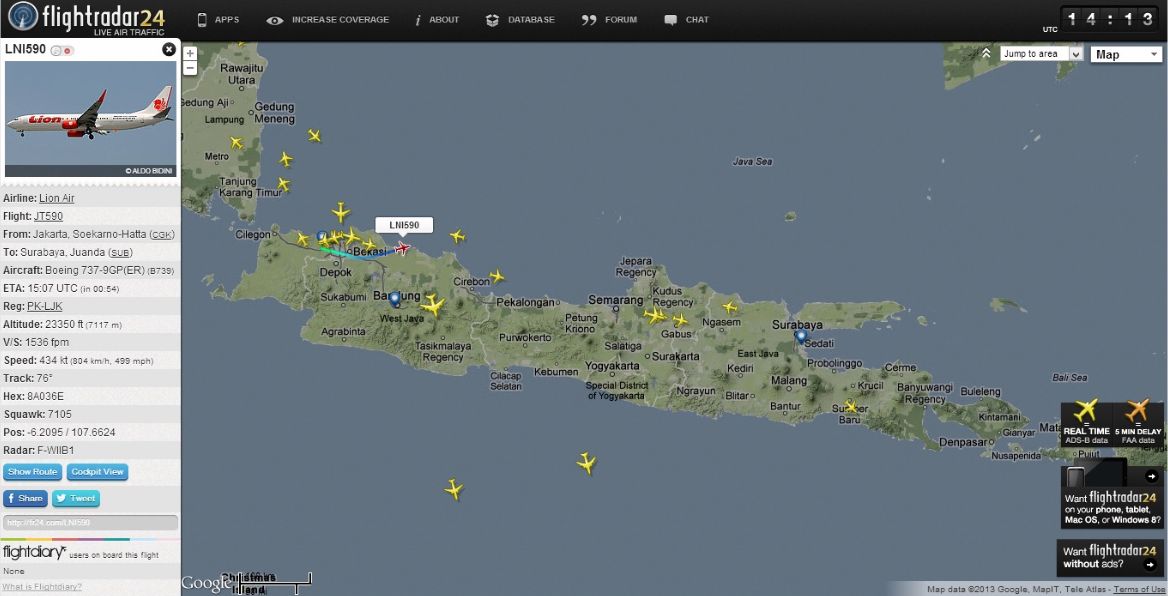The height and width of the screenshot is (596, 1168).
Task: Select the yellow plane left of Metro label
Action: click(x=236, y=142)
